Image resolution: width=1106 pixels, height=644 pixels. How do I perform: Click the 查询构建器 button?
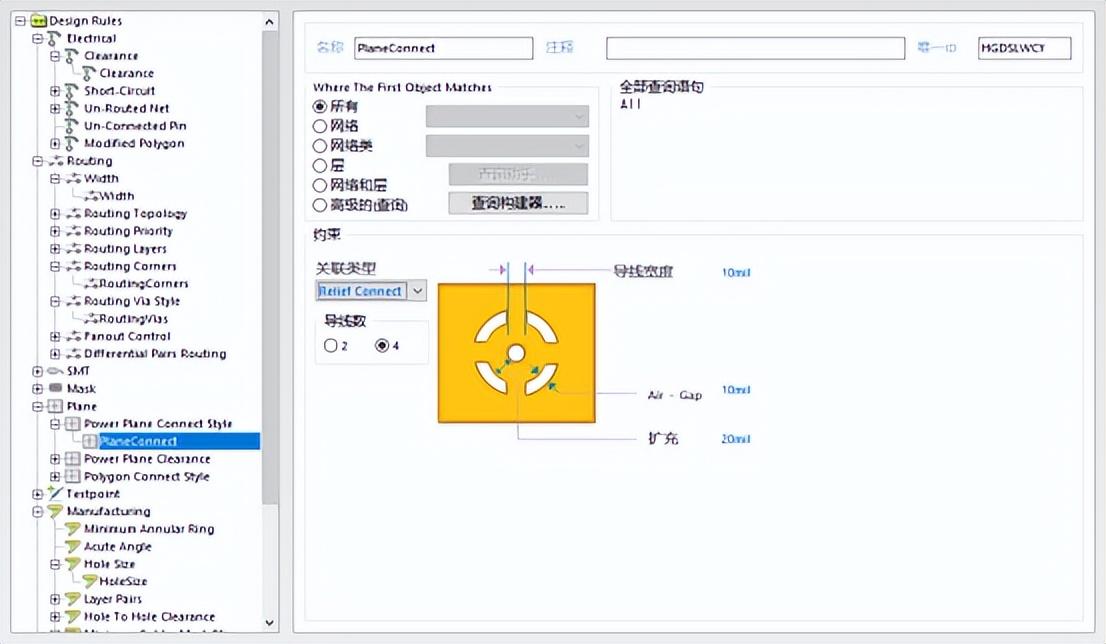click(517, 203)
